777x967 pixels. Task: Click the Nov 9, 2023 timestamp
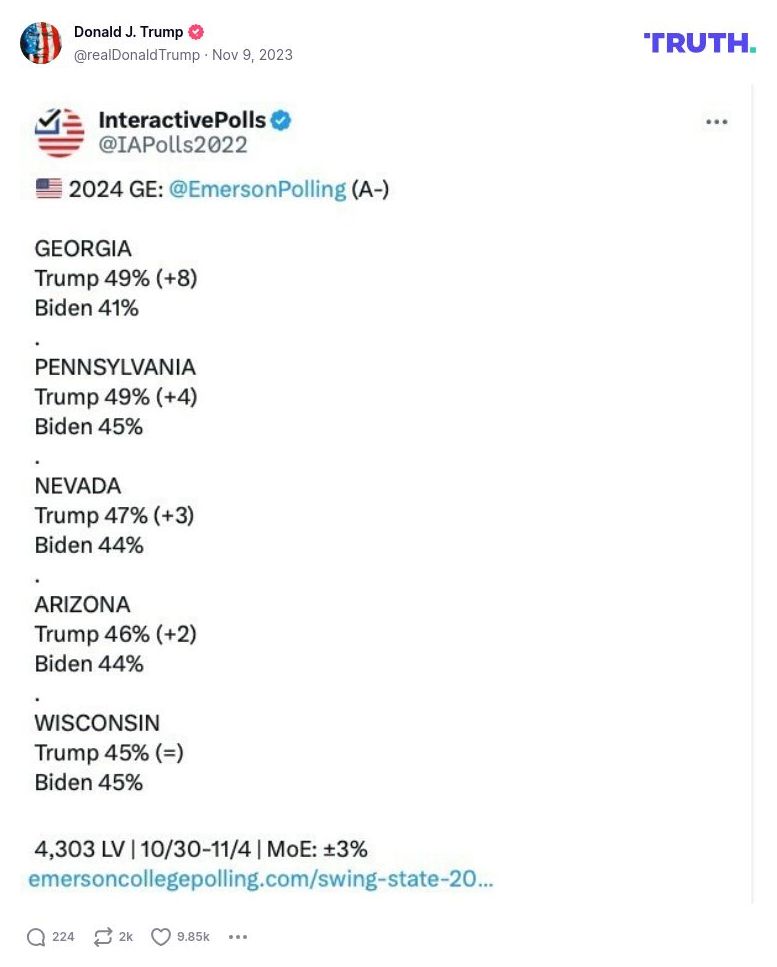click(252, 55)
